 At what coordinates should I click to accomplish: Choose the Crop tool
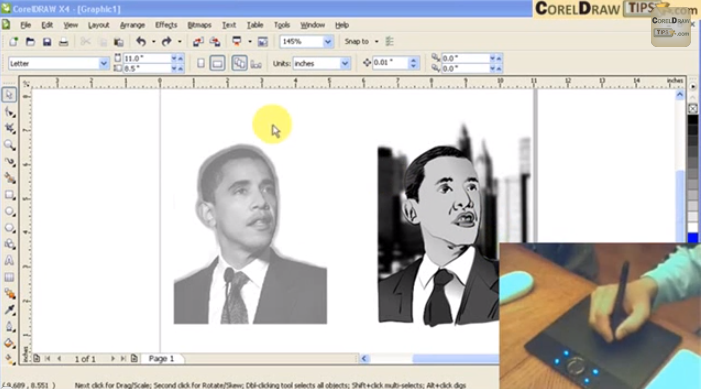[x=9, y=128]
